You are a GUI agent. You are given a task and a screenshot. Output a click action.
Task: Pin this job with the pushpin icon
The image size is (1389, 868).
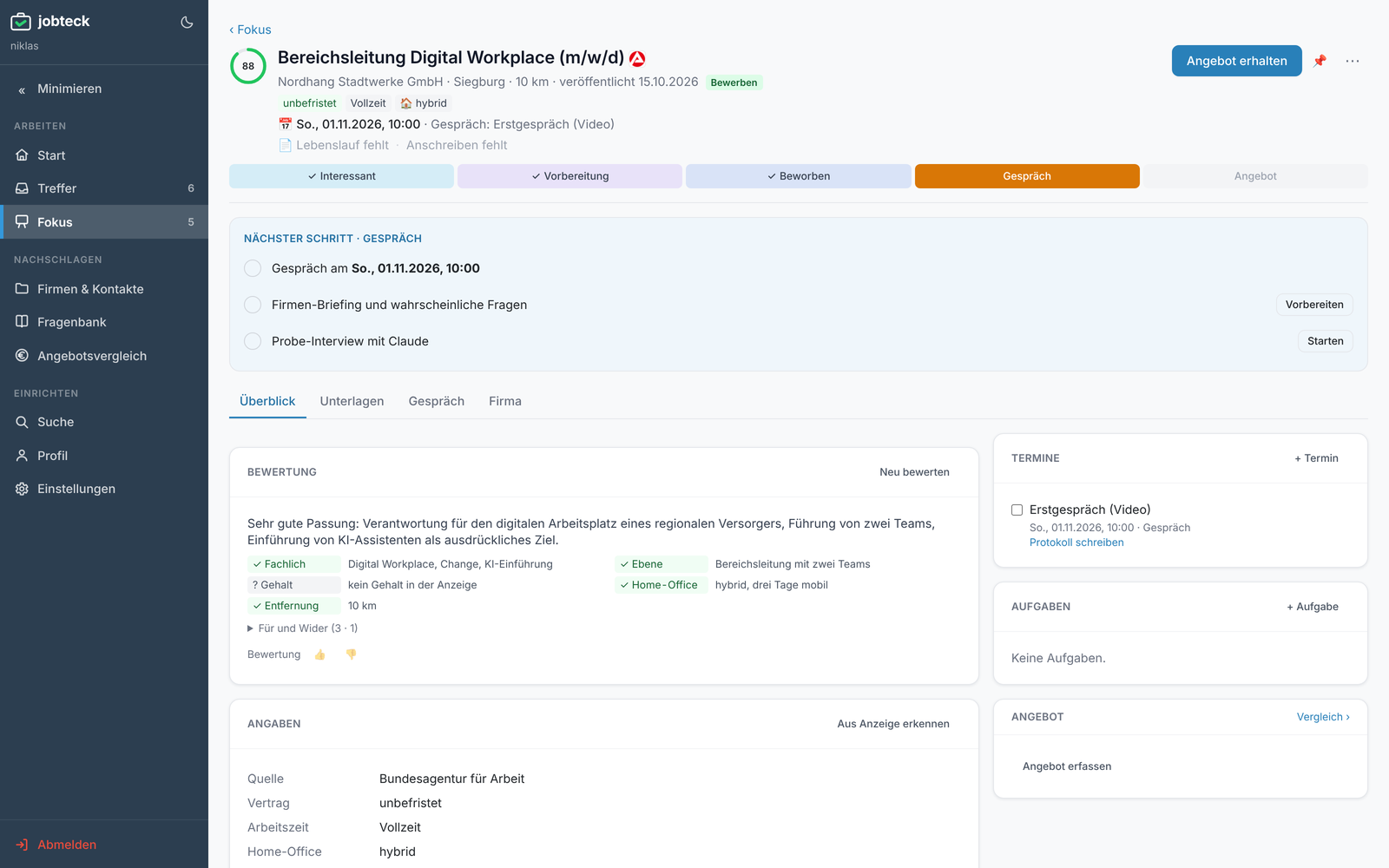point(1320,61)
